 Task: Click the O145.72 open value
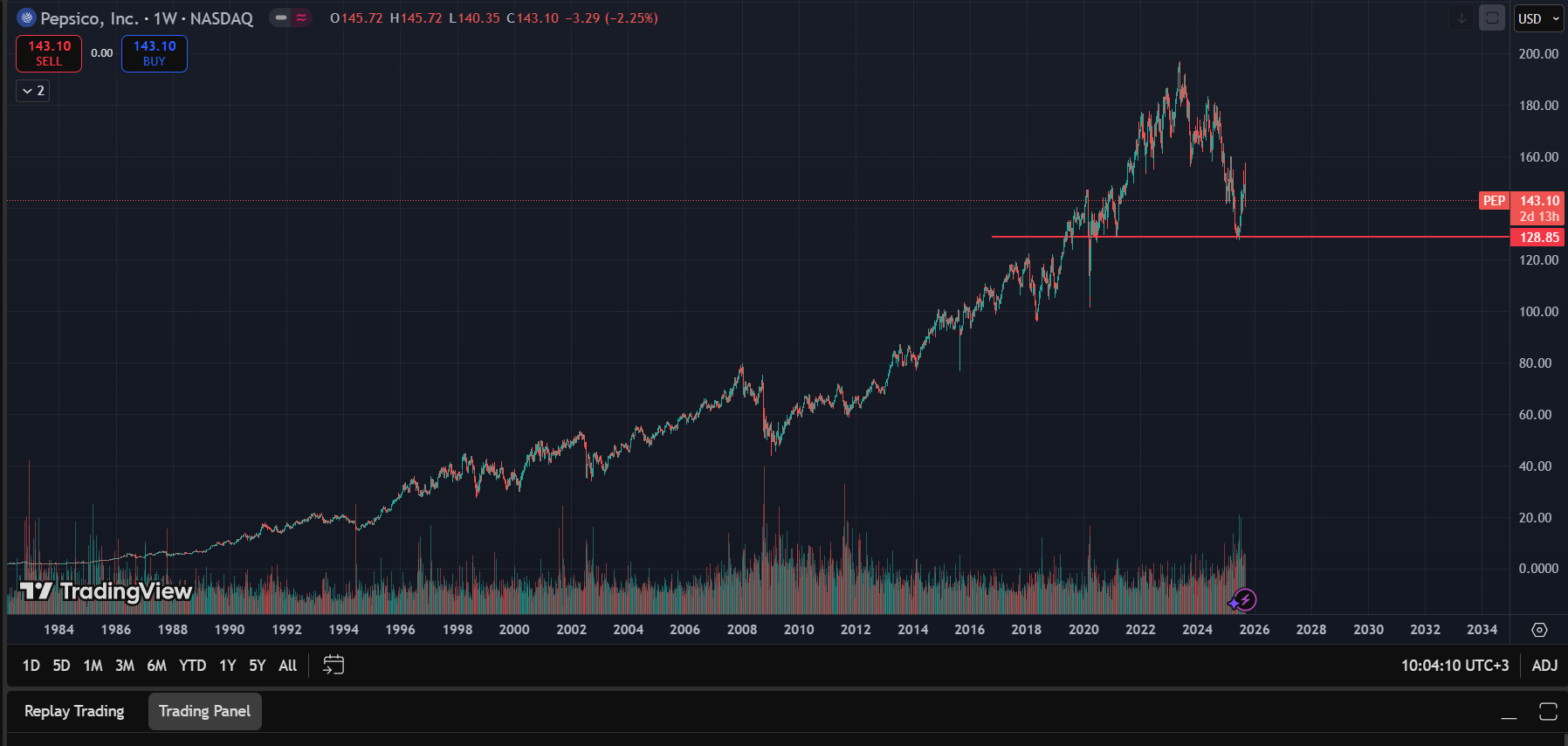tap(356, 18)
